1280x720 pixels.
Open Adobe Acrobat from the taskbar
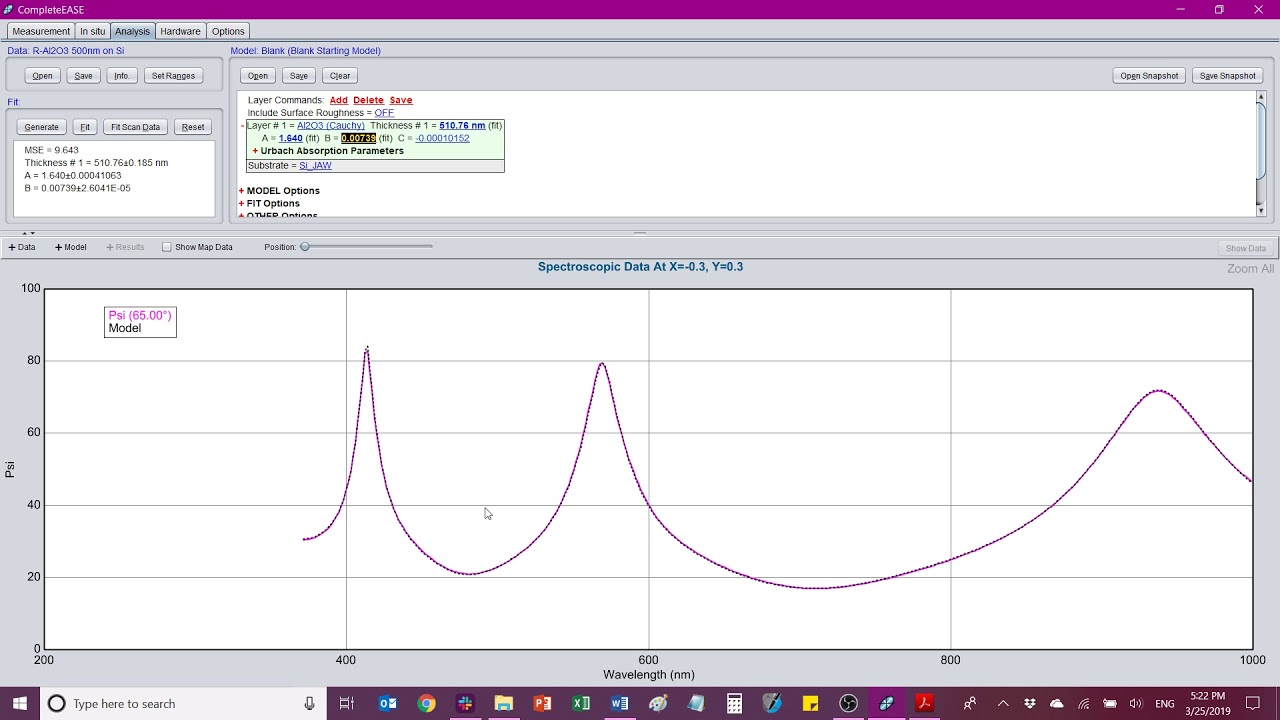925,704
